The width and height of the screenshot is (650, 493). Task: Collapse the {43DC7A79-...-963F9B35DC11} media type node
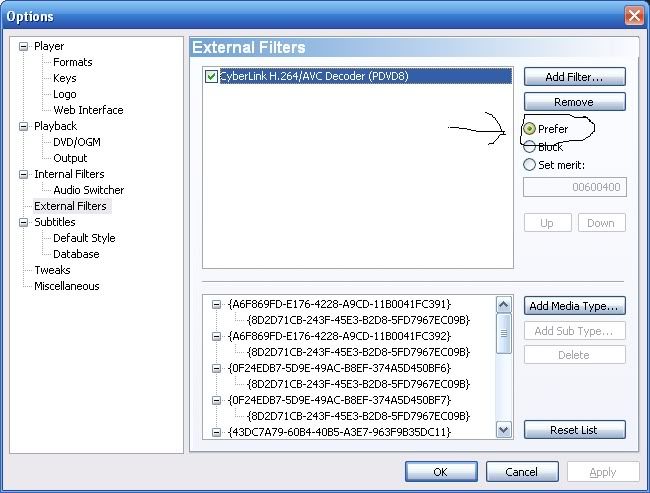[216, 432]
